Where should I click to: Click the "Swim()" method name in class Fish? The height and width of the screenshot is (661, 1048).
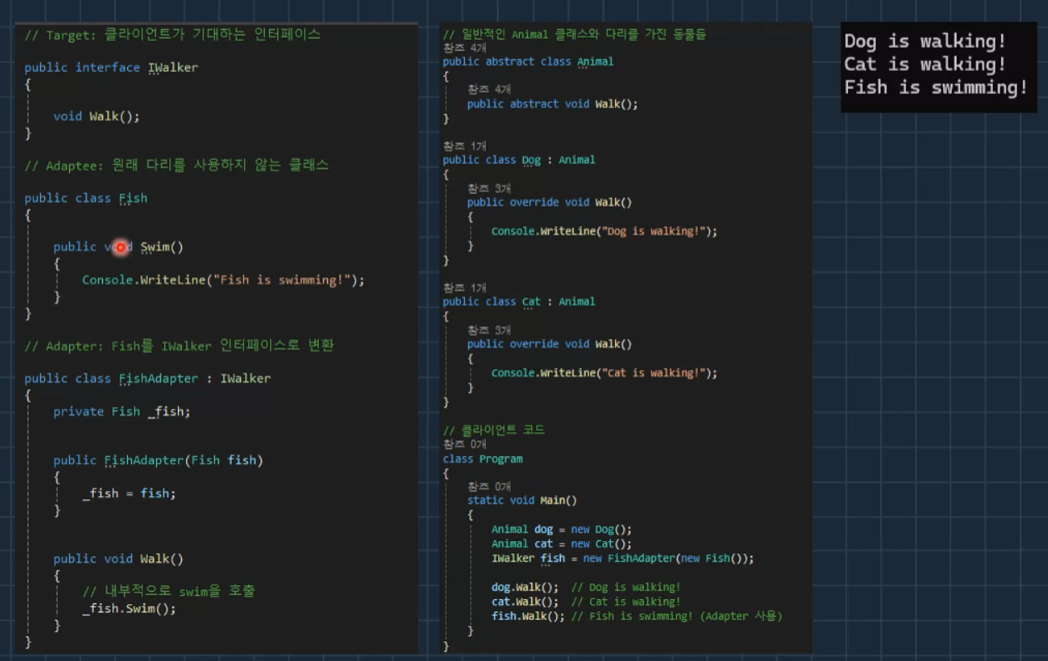[161, 247]
